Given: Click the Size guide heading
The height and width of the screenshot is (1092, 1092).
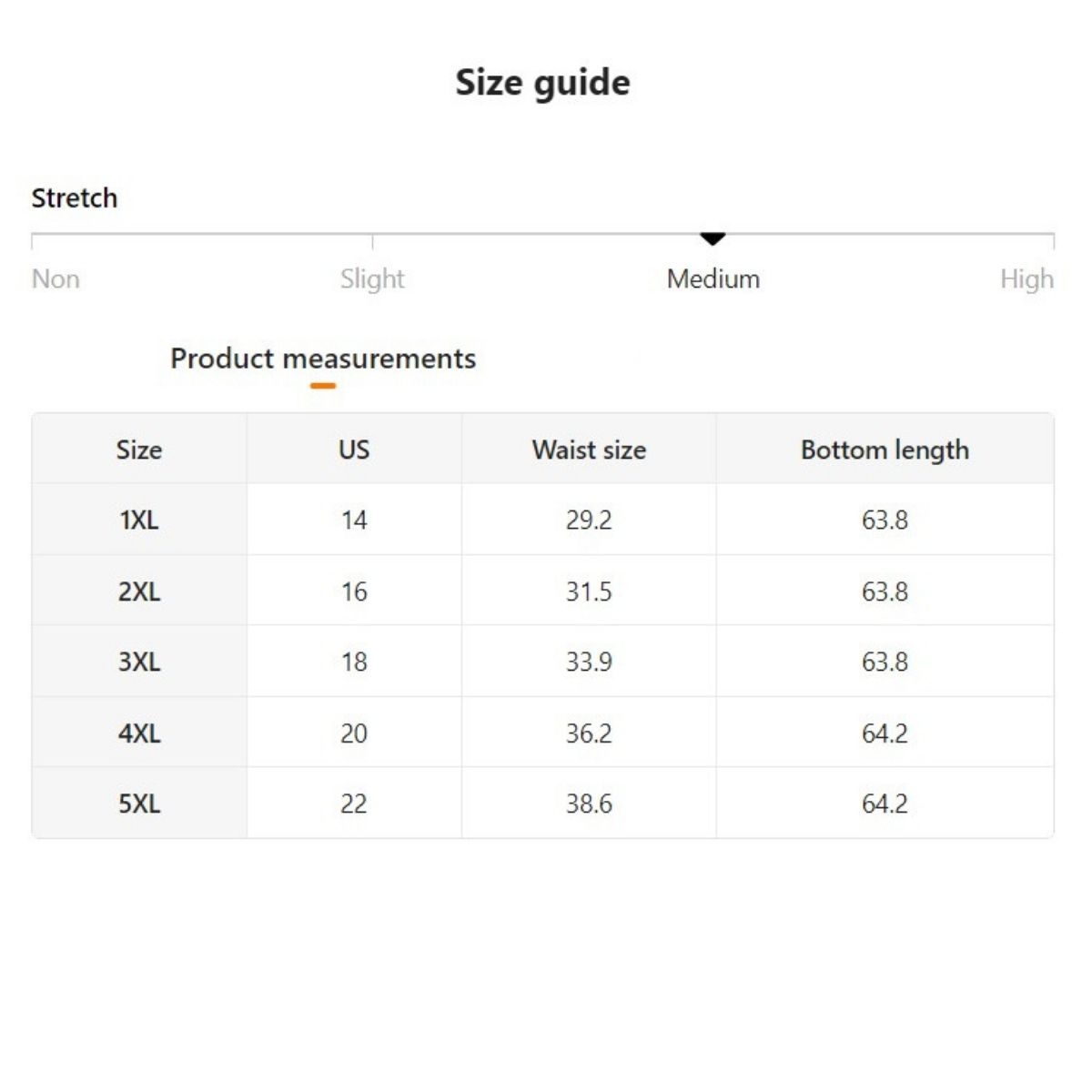Looking at the screenshot, I should pyautogui.click(x=542, y=83).
